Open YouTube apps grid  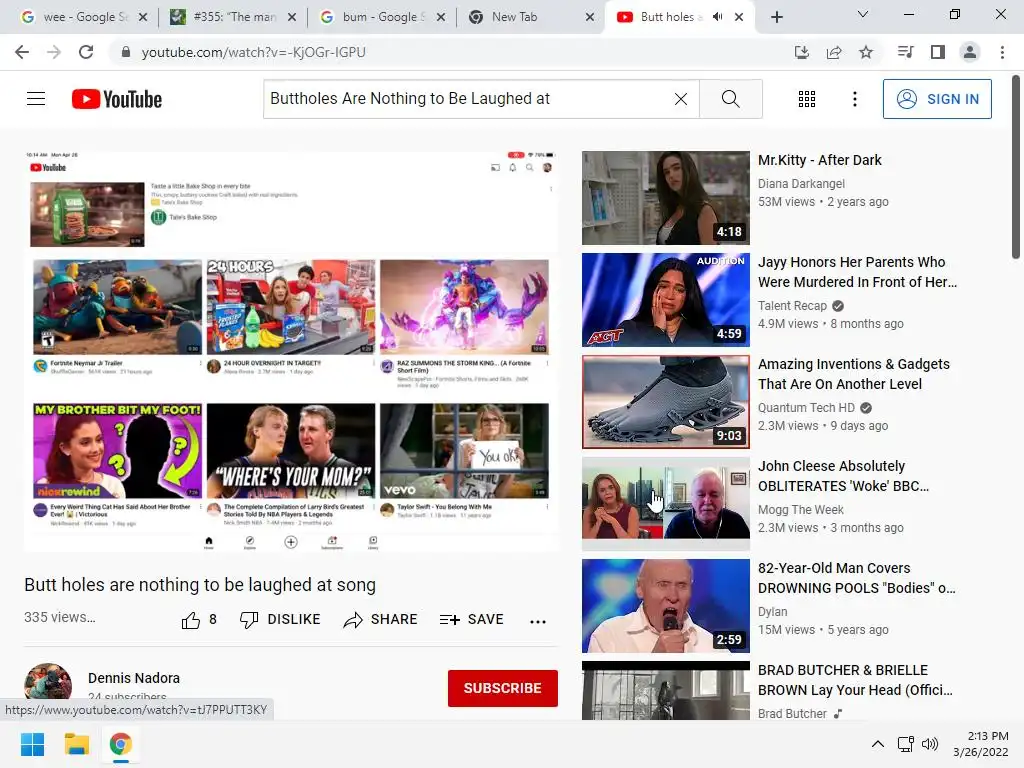click(807, 99)
